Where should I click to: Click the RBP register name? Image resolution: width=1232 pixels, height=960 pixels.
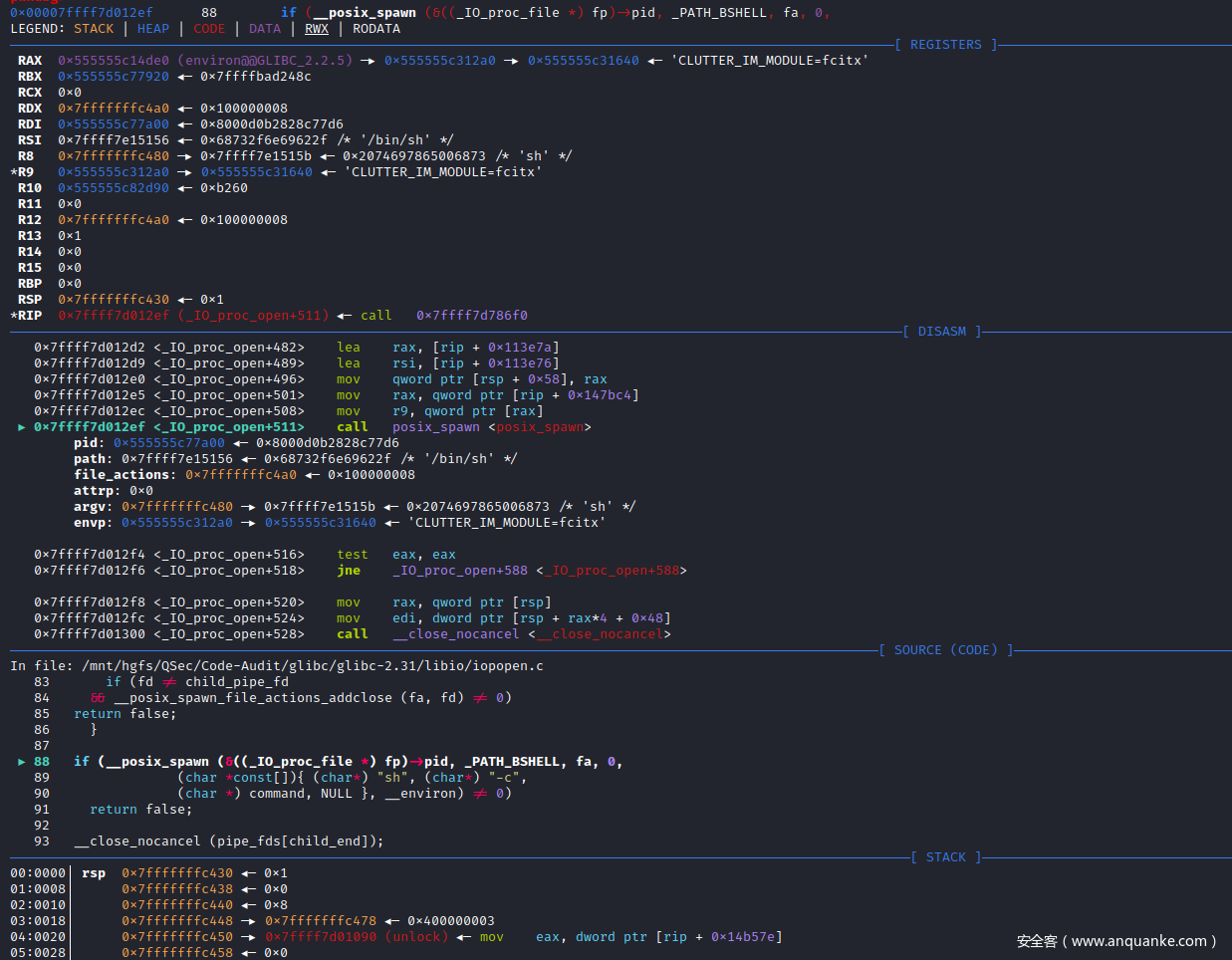coord(30,284)
